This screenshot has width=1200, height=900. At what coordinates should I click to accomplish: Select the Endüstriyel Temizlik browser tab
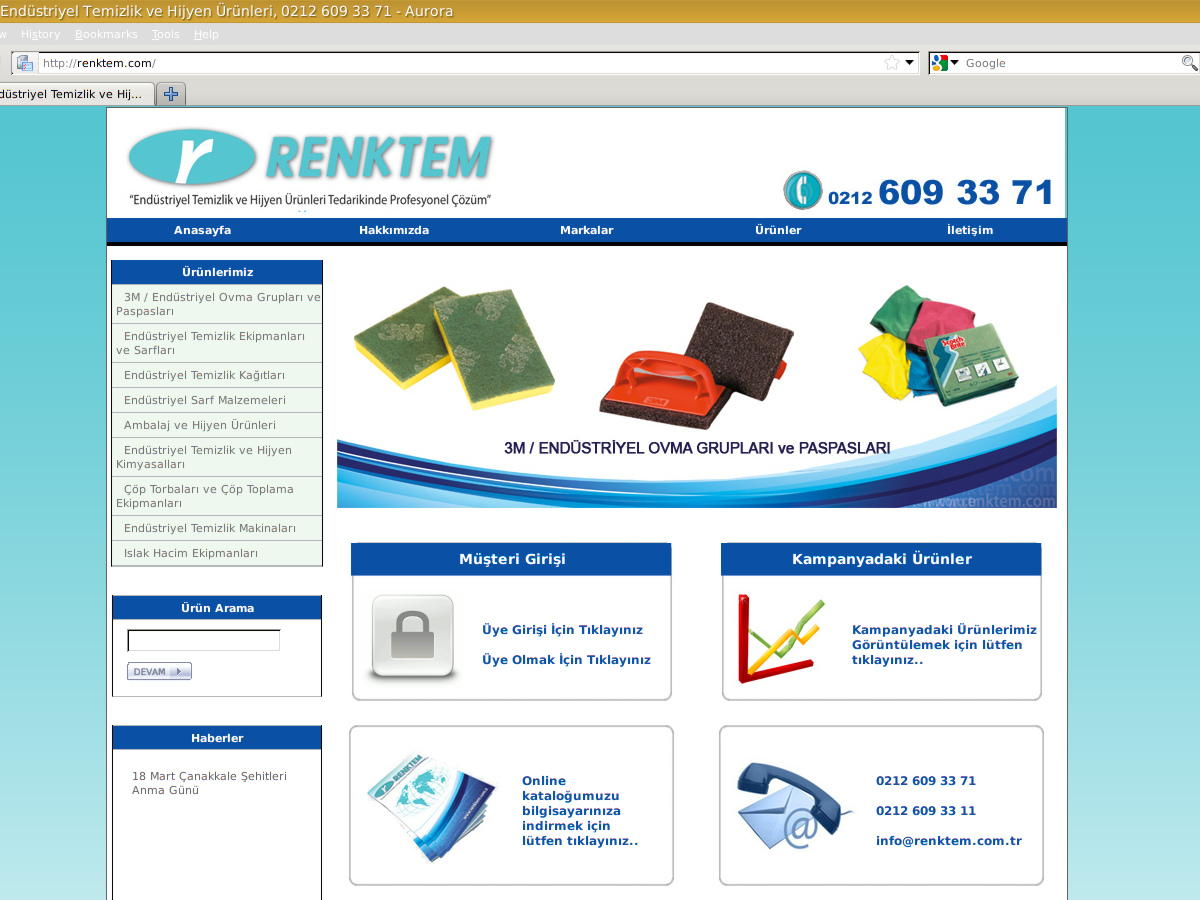[x=75, y=94]
